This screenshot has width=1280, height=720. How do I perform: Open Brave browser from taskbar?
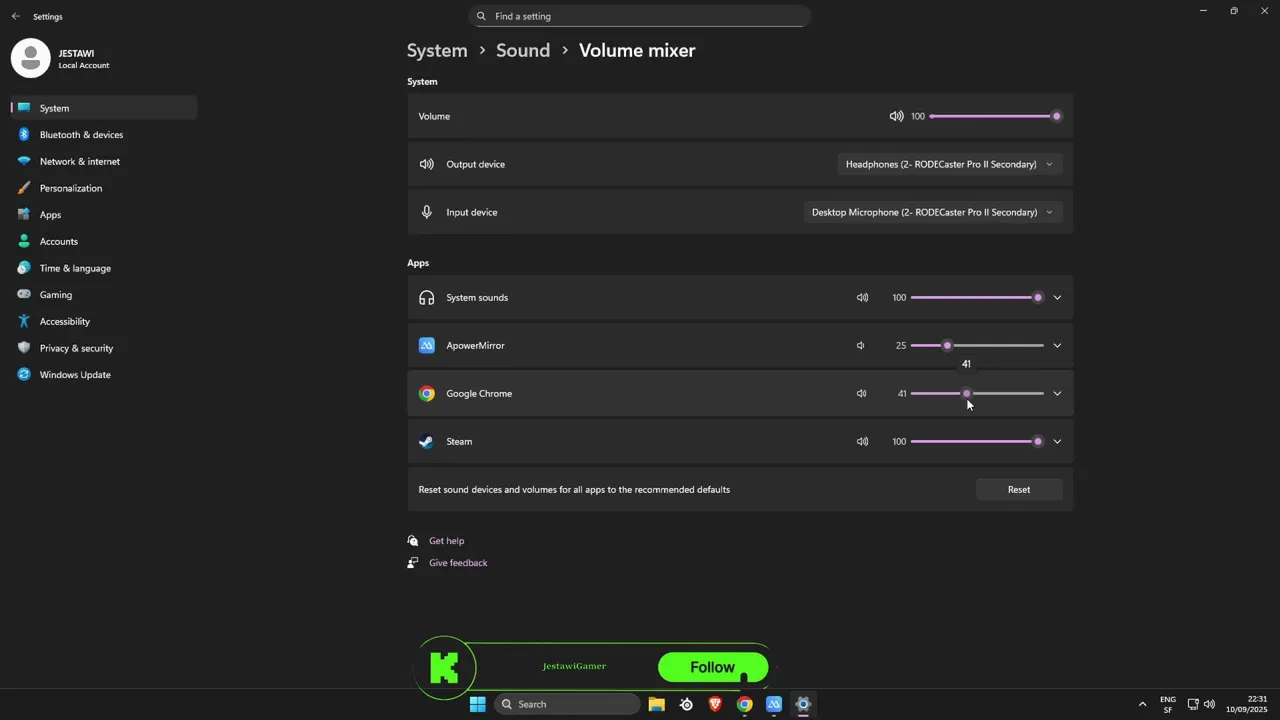[x=715, y=704]
